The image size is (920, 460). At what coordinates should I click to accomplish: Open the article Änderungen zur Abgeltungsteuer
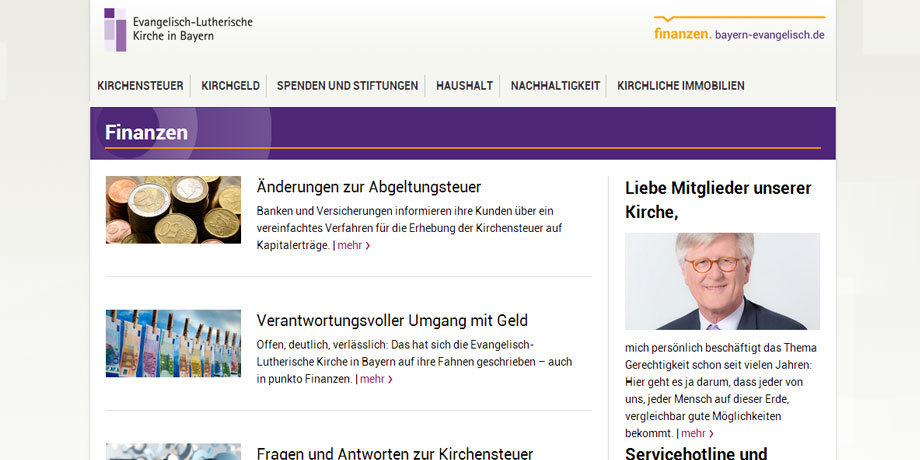368,187
